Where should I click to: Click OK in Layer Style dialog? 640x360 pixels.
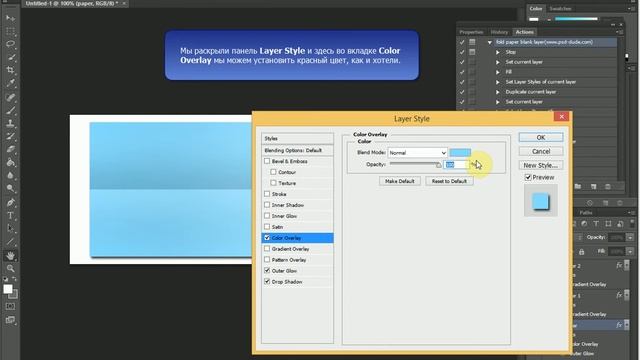pyautogui.click(x=541, y=138)
